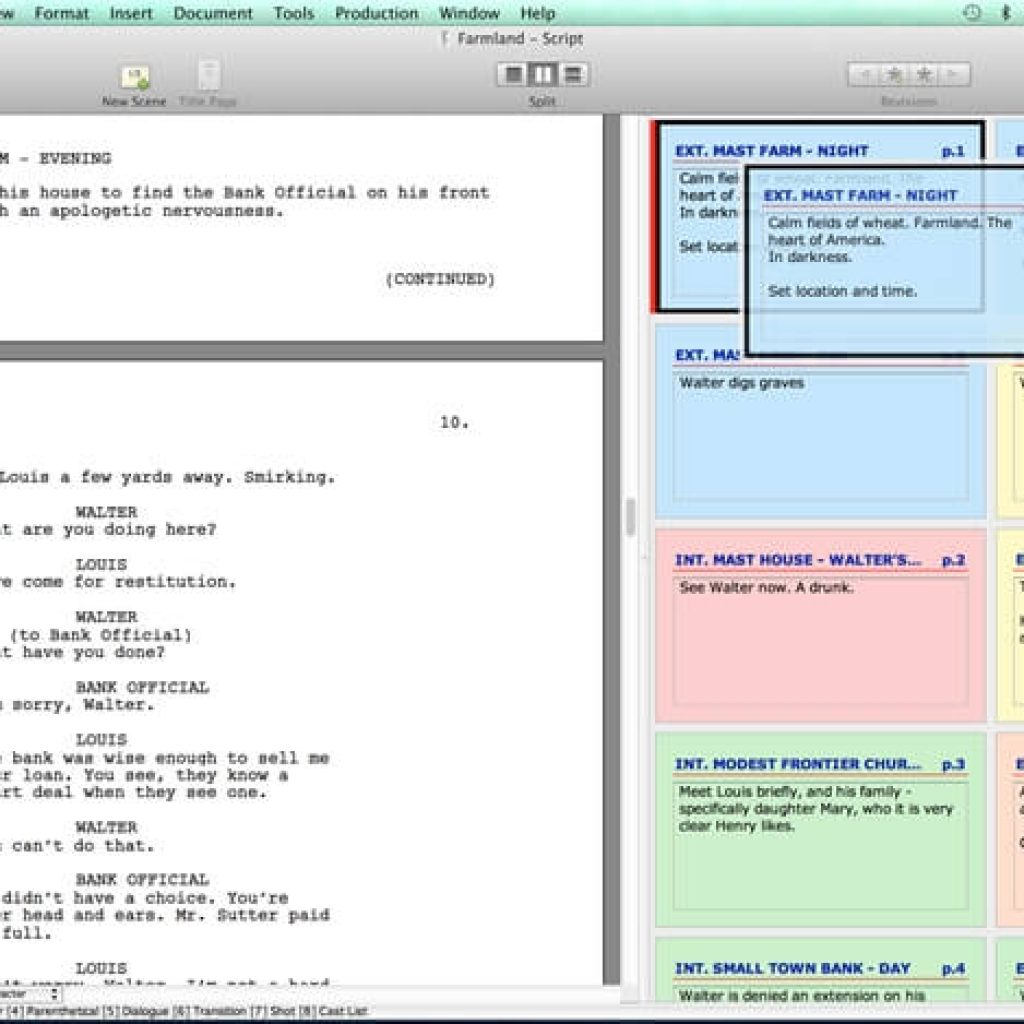Go to the next revision arrow
1024x1024 pixels.
[953, 75]
